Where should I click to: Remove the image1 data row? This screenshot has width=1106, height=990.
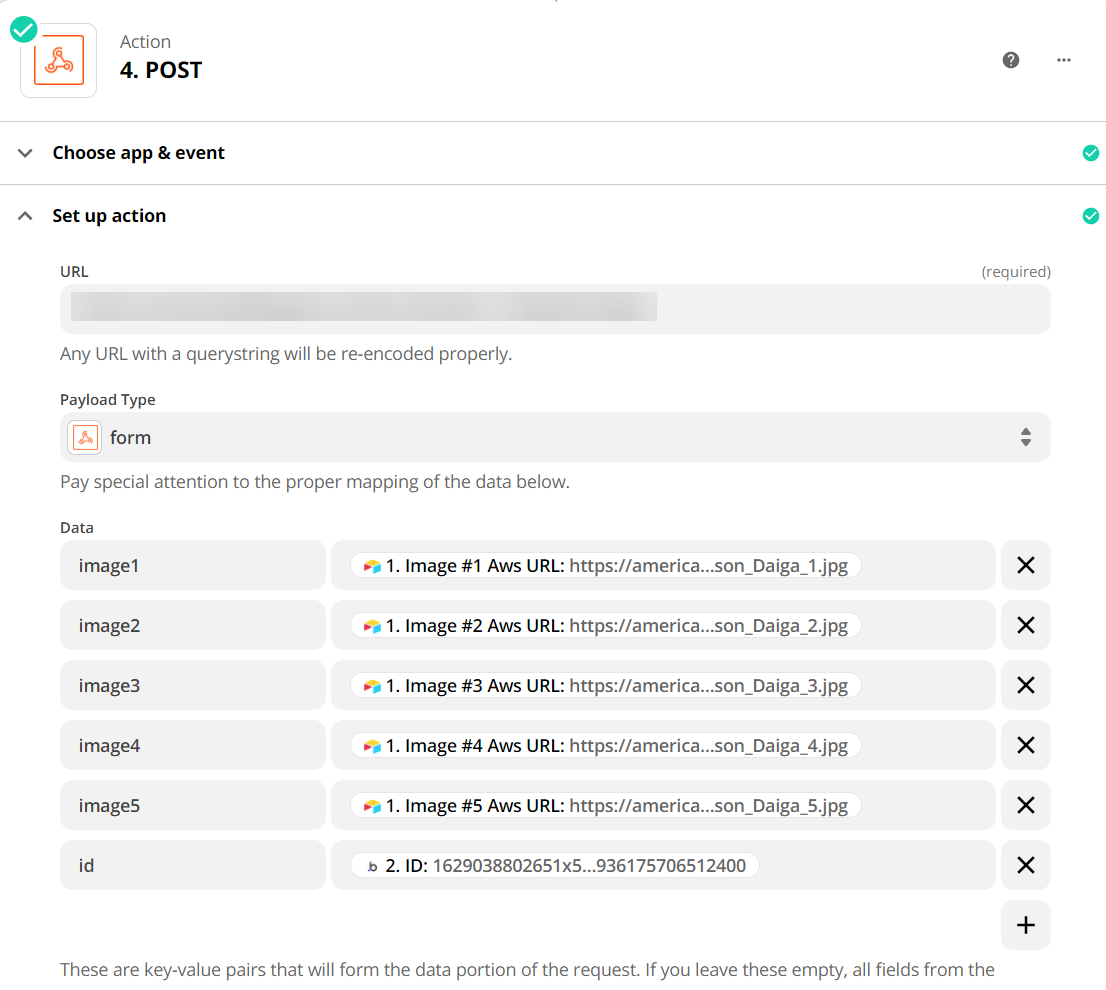tap(1025, 566)
